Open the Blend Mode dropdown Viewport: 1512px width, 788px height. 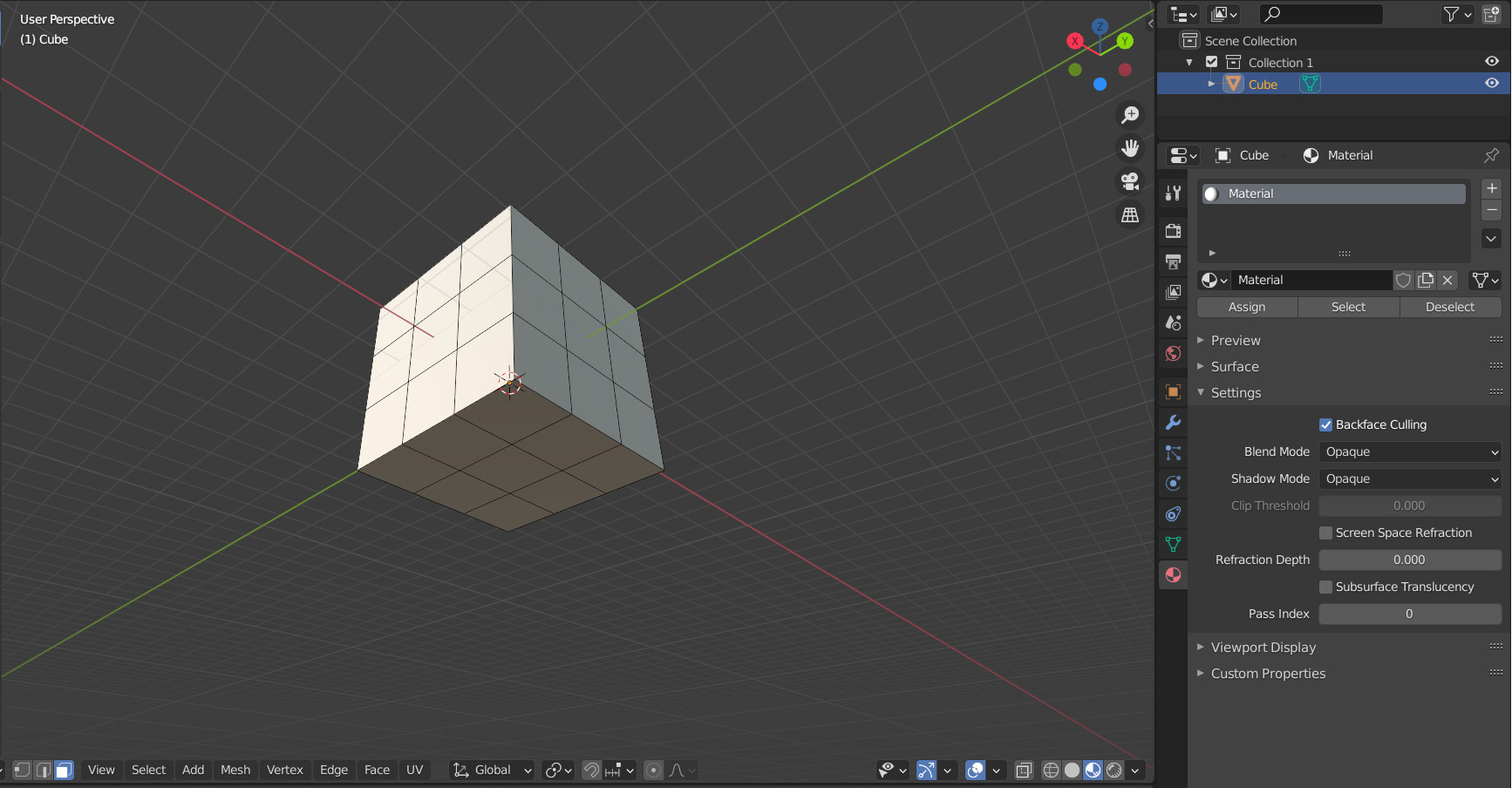(1409, 452)
